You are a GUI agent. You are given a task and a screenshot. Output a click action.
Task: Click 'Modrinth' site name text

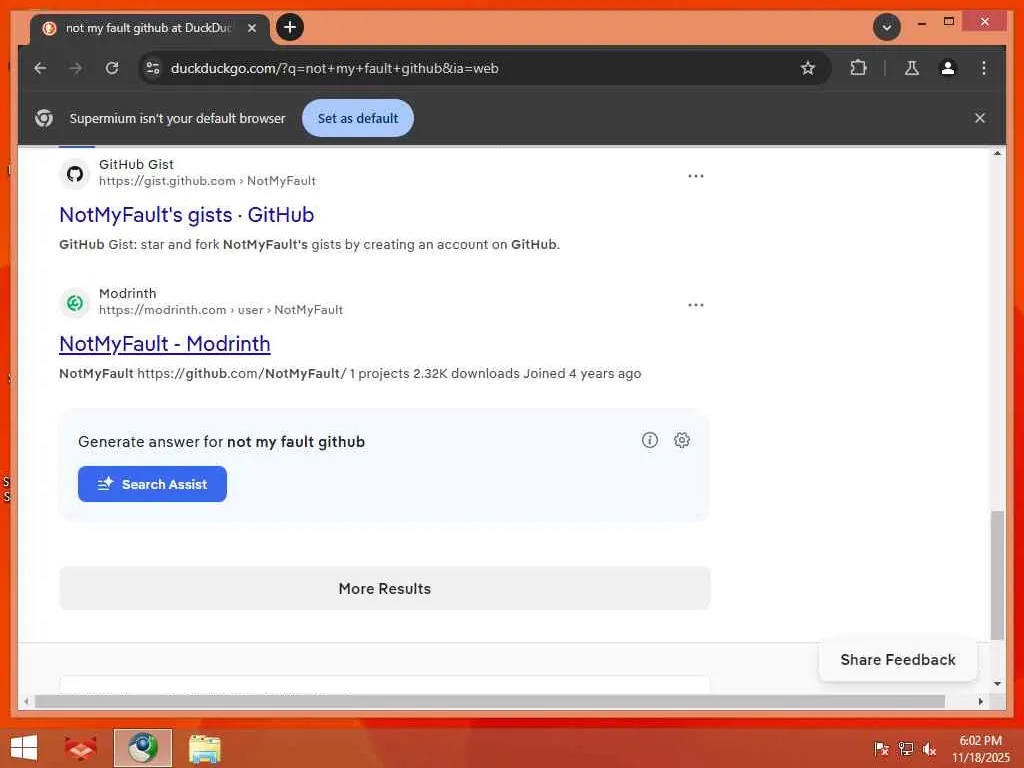[128, 294]
